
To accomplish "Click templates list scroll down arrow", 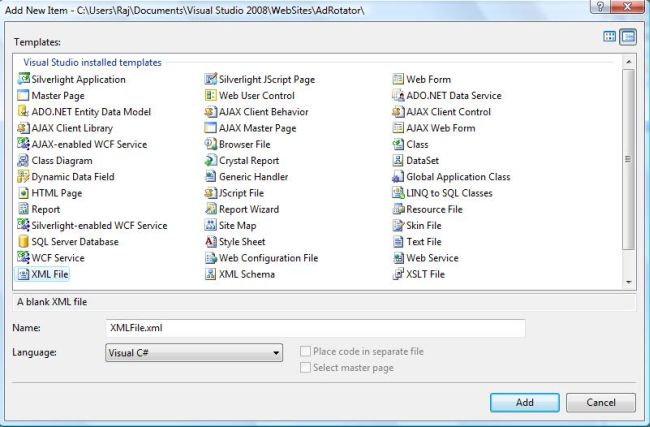I will (x=629, y=282).
